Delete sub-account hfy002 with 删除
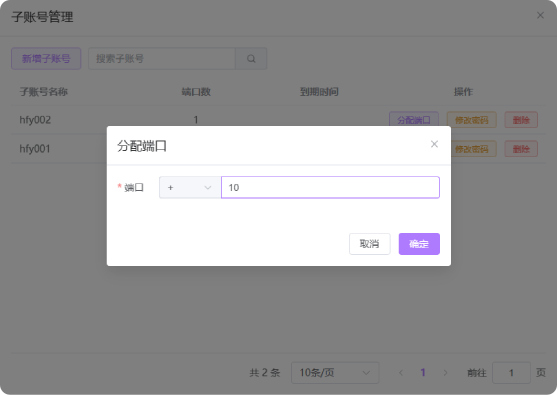 (x=521, y=120)
